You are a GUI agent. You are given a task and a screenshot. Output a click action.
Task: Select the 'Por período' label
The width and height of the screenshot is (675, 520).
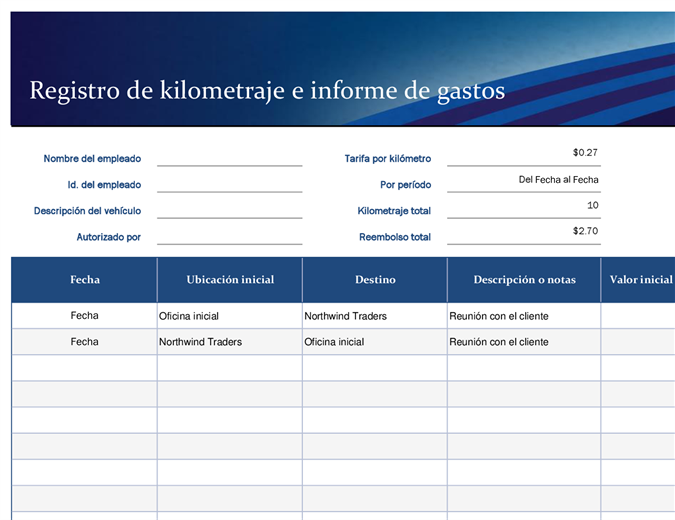pos(405,185)
